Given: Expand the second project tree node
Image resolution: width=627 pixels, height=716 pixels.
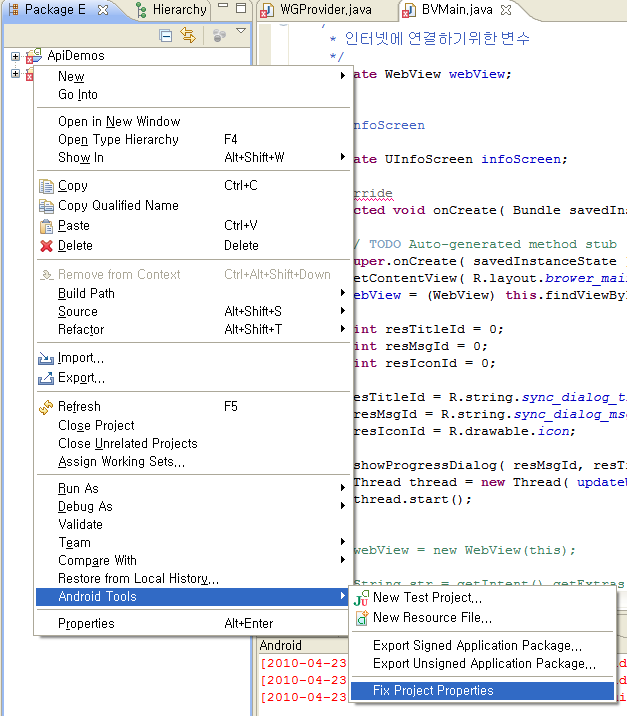Looking at the screenshot, I should 16,73.
